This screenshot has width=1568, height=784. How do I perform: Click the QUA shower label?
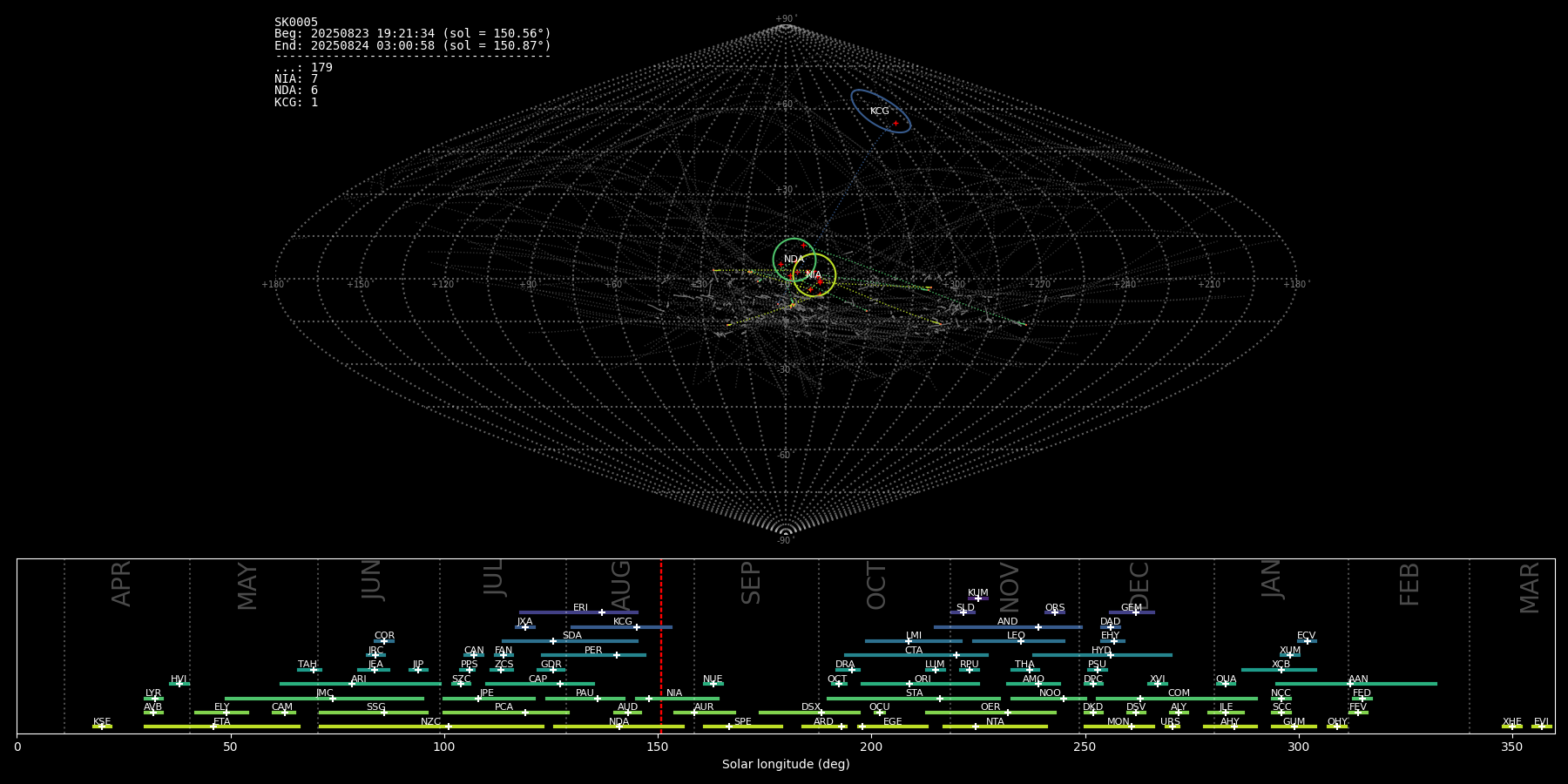(1226, 679)
